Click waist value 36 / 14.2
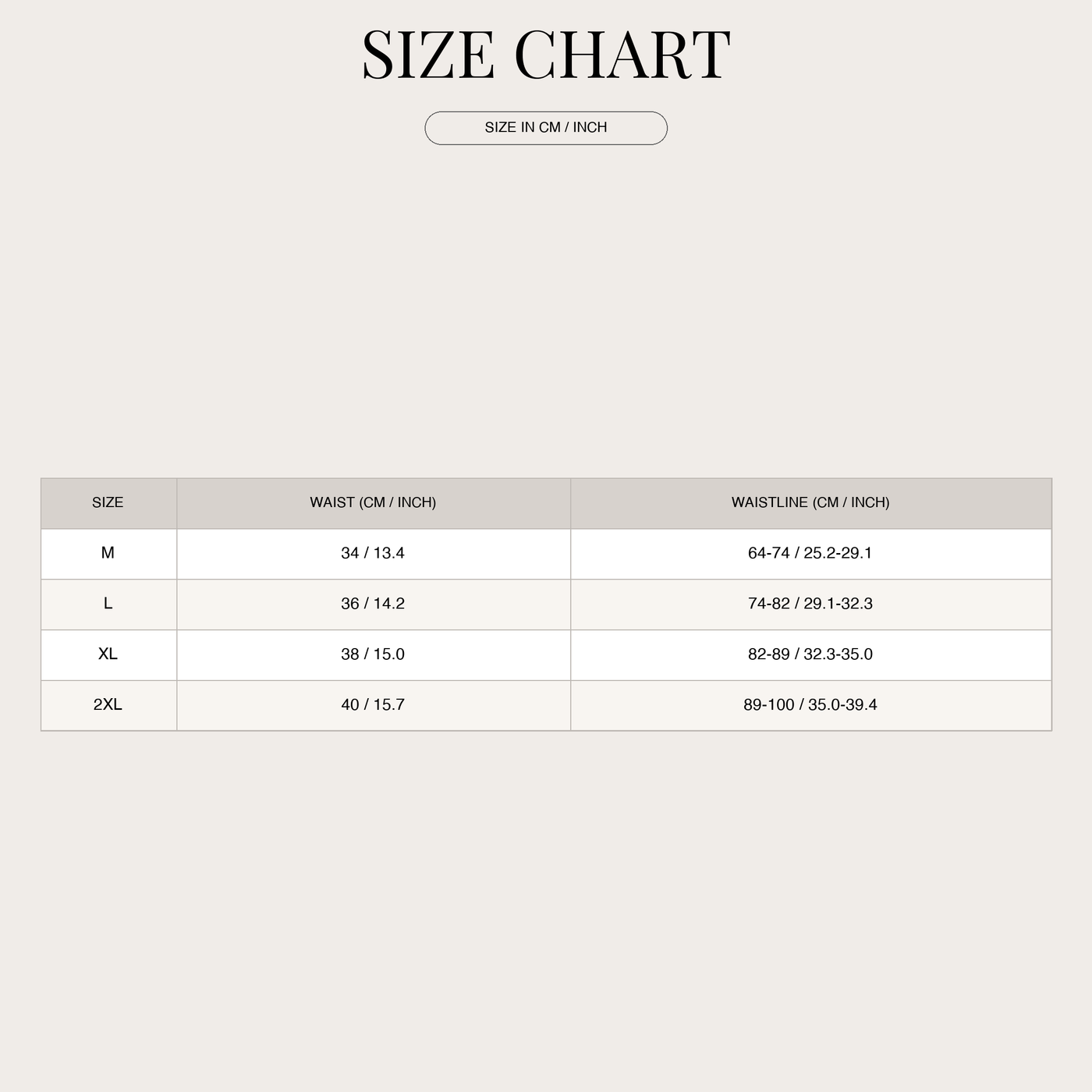Screen dimensions: 1092x1092 pyautogui.click(x=373, y=604)
